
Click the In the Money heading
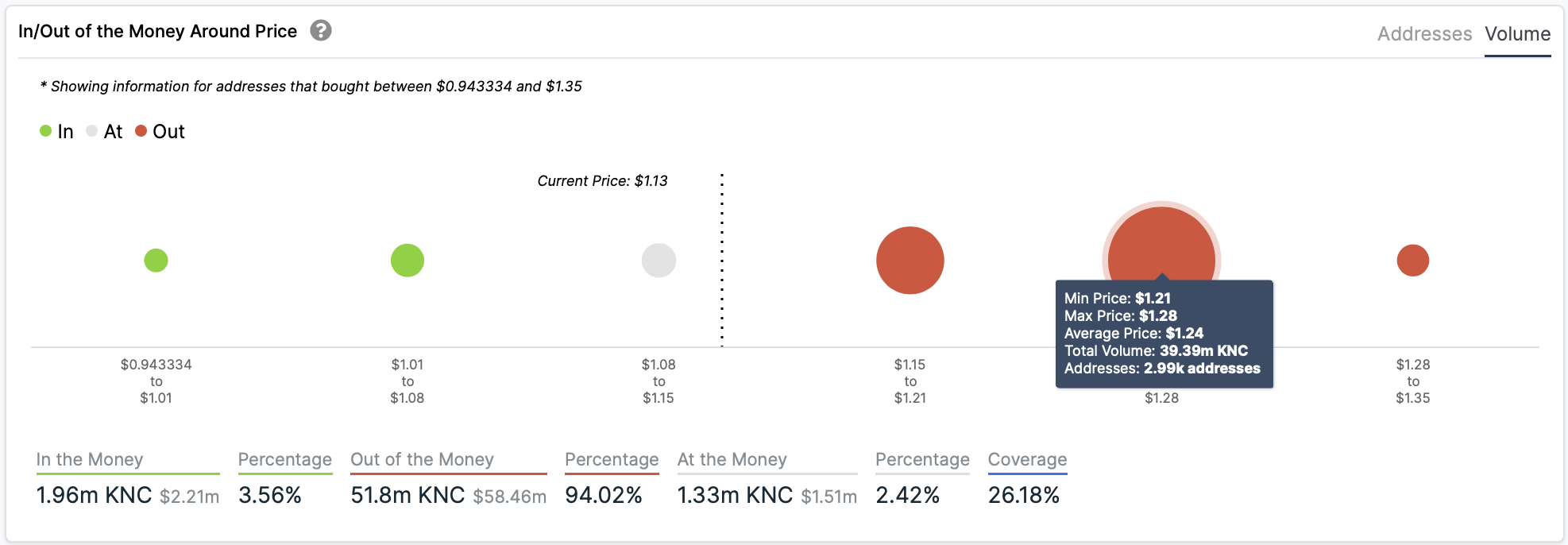90,459
